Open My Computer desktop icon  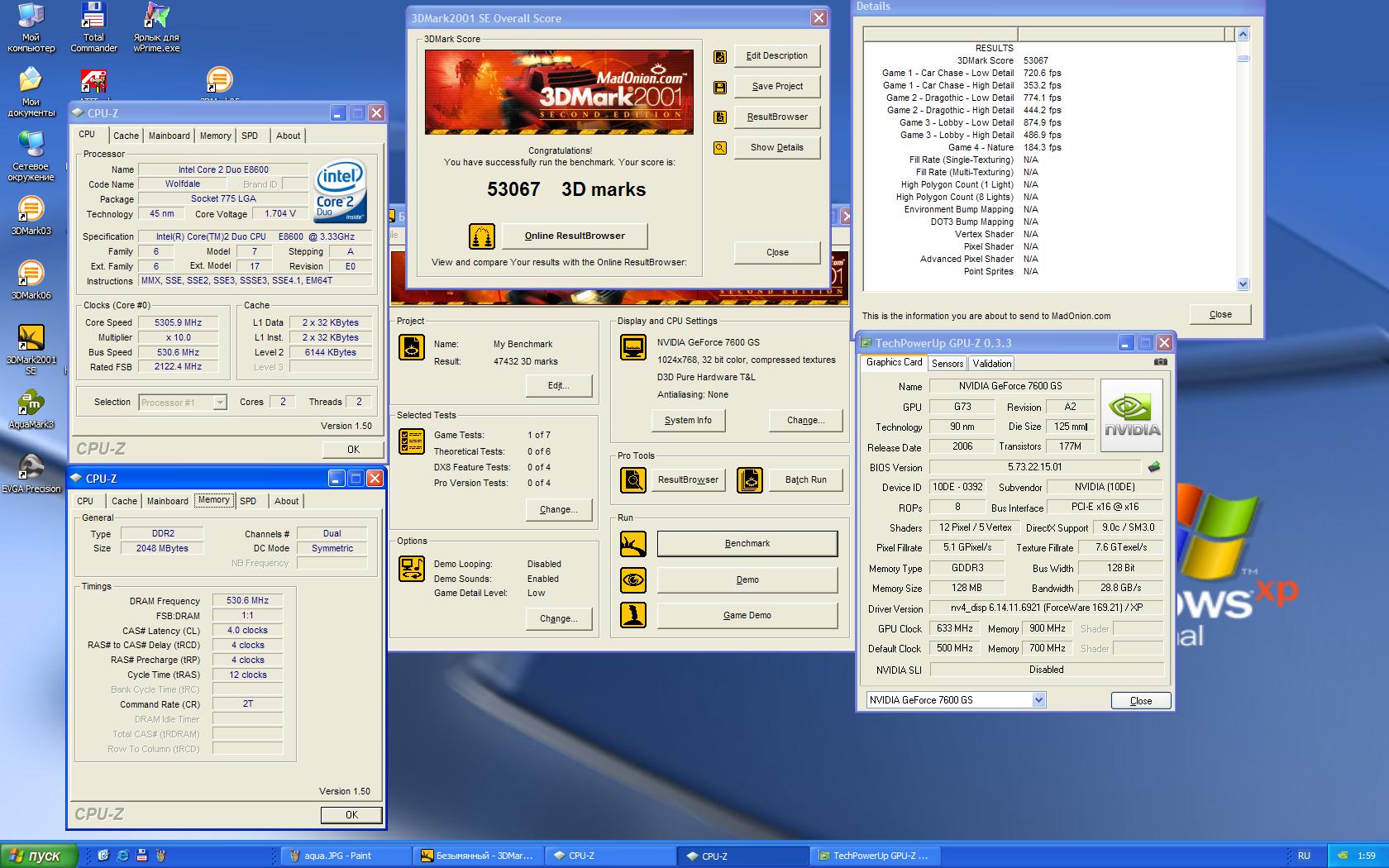click(31, 26)
